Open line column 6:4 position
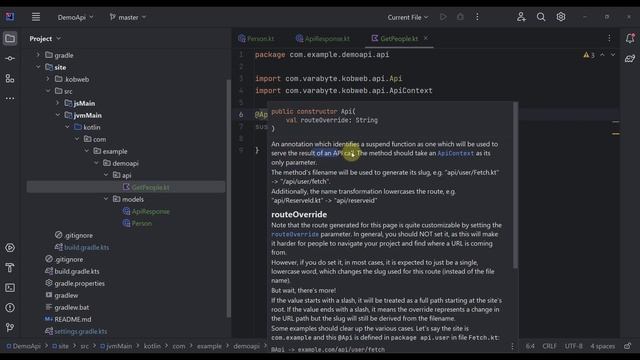The height and width of the screenshot is (360, 640). tap(530, 346)
